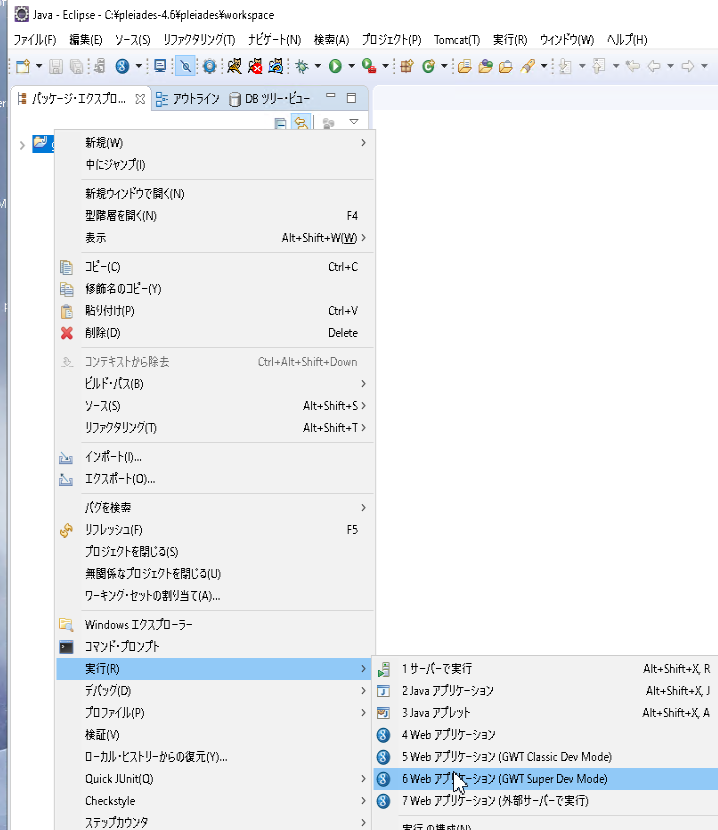
Task: Open dropdown next to GWT toolbar icon
Action: pyautogui.click(x=138, y=66)
